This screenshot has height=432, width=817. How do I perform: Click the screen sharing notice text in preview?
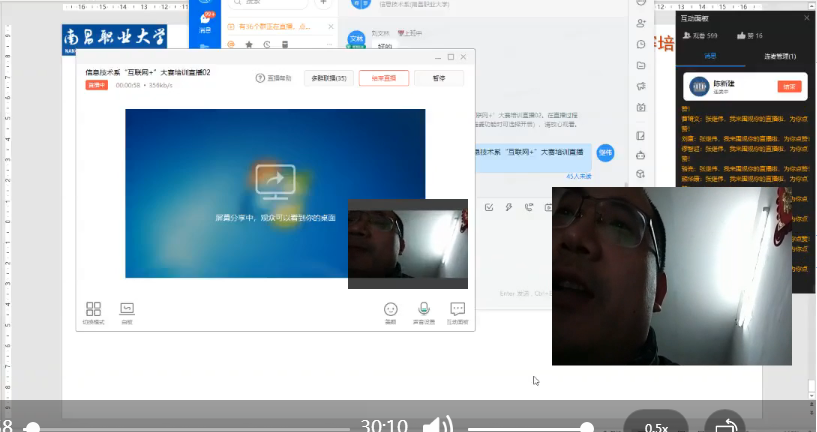(x=275, y=218)
